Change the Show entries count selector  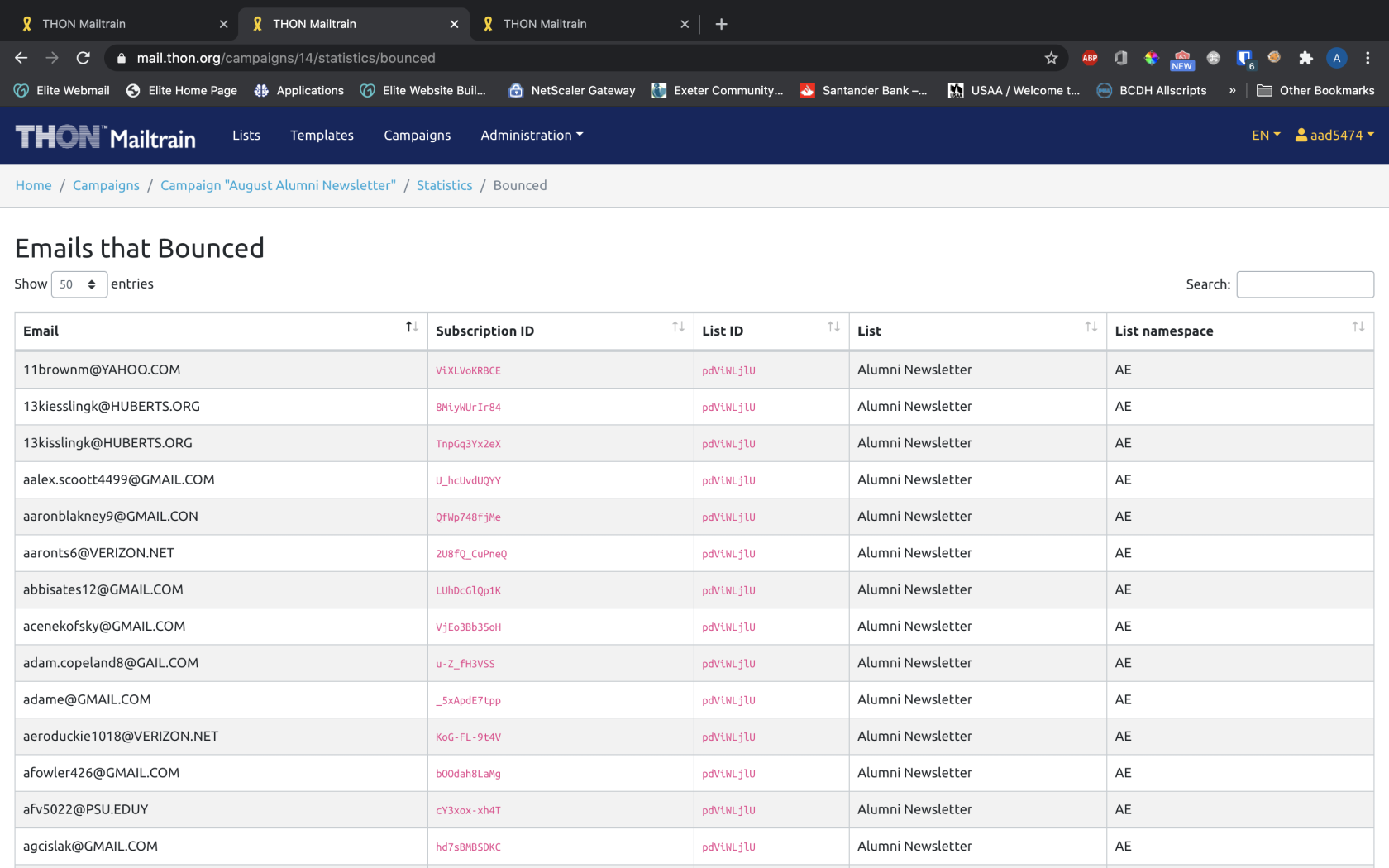coord(79,284)
